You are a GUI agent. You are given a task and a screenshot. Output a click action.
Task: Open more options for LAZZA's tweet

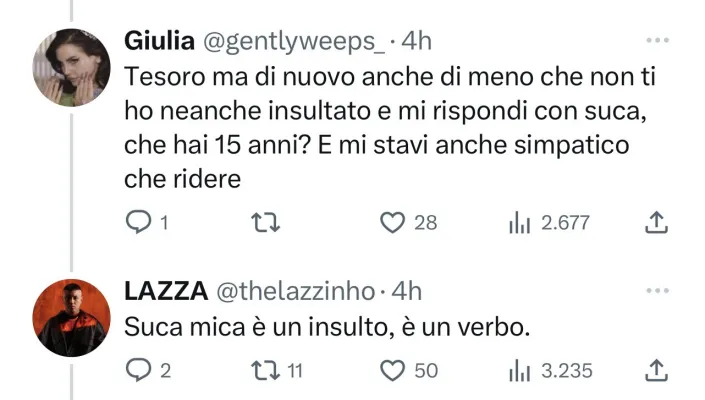point(657,291)
